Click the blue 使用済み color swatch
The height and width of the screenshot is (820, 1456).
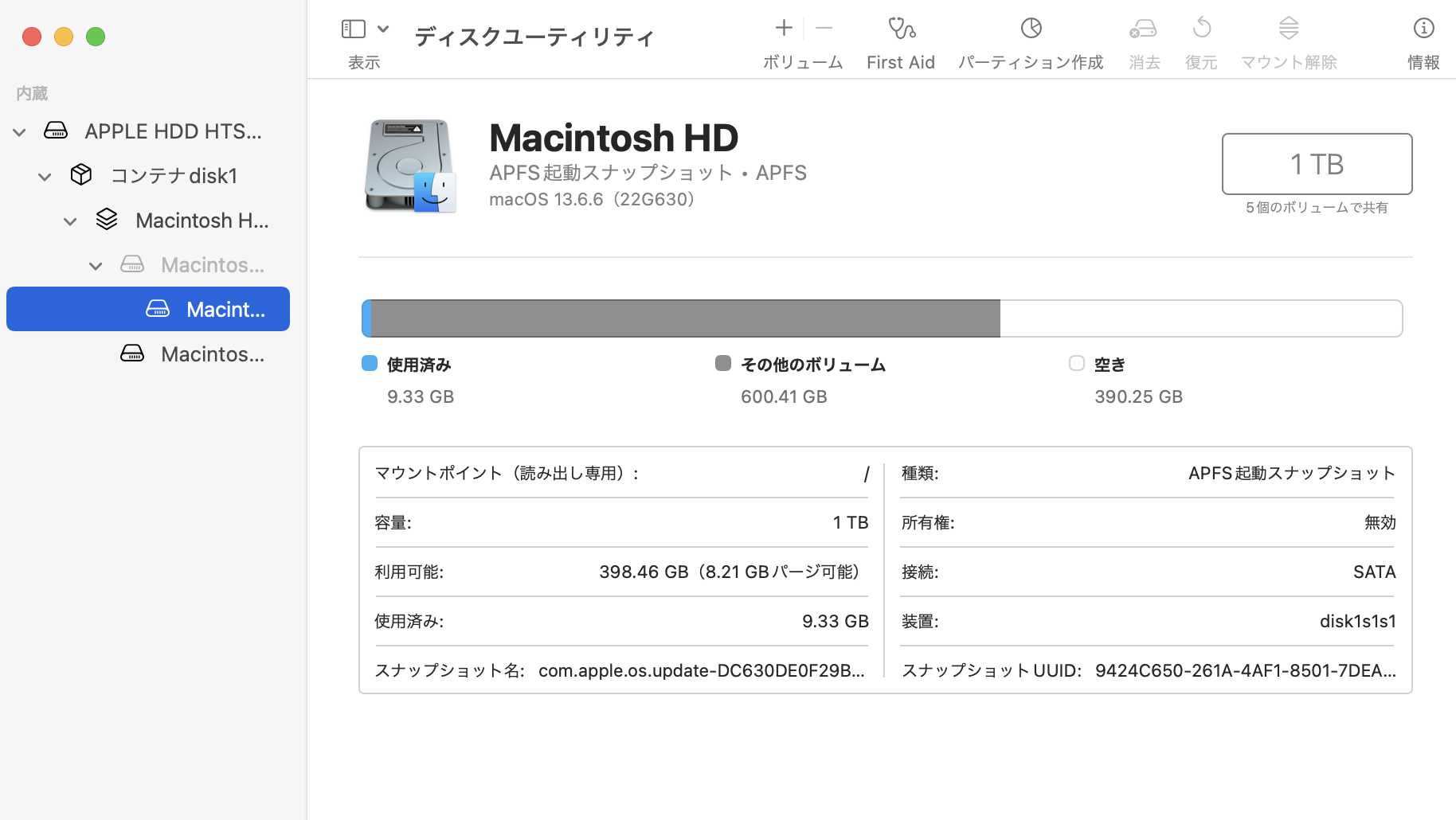(x=370, y=363)
